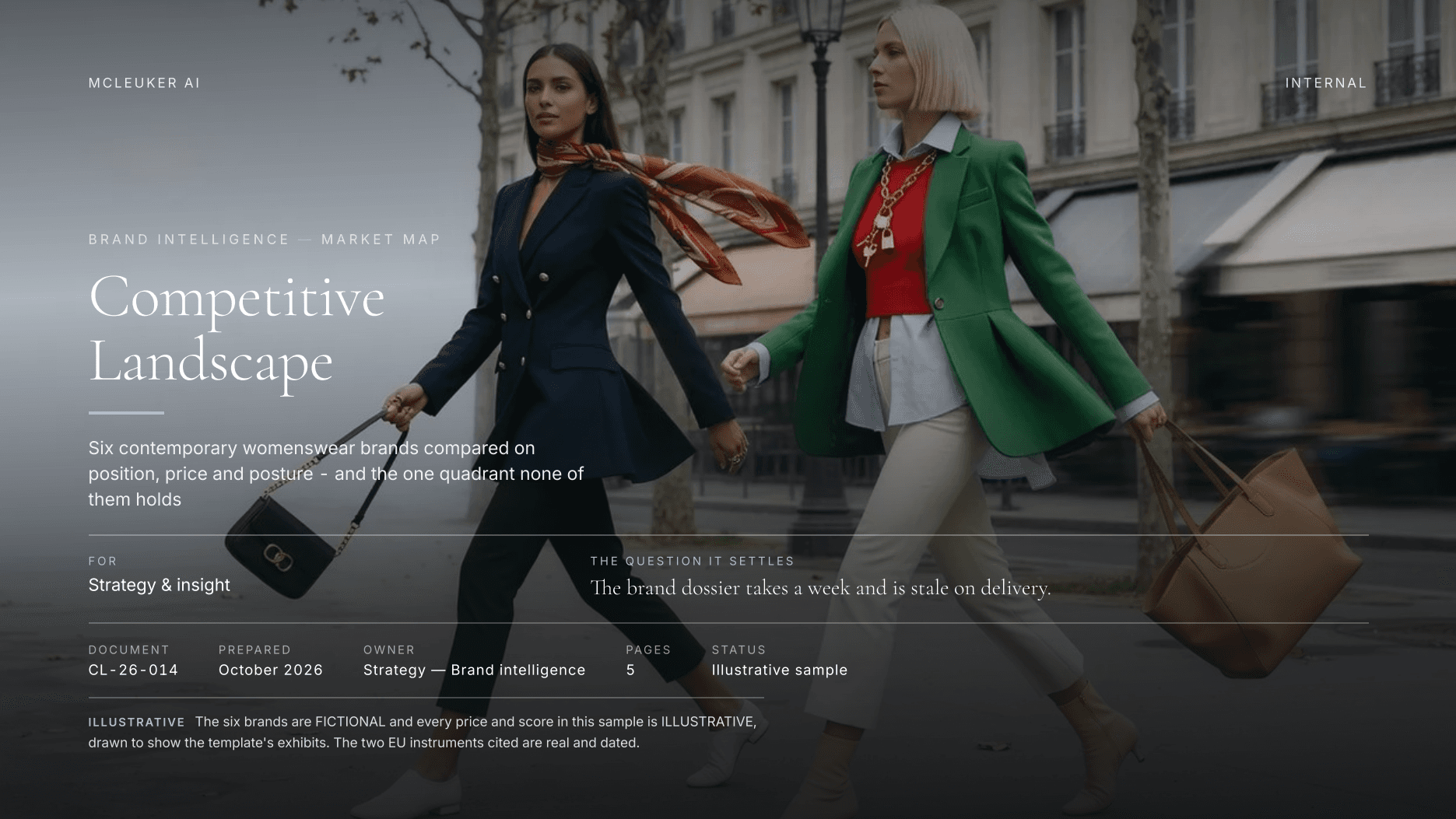This screenshot has height=819, width=1456.
Task: Select the 'Illustrative sample' status value
Action: (779, 670)
